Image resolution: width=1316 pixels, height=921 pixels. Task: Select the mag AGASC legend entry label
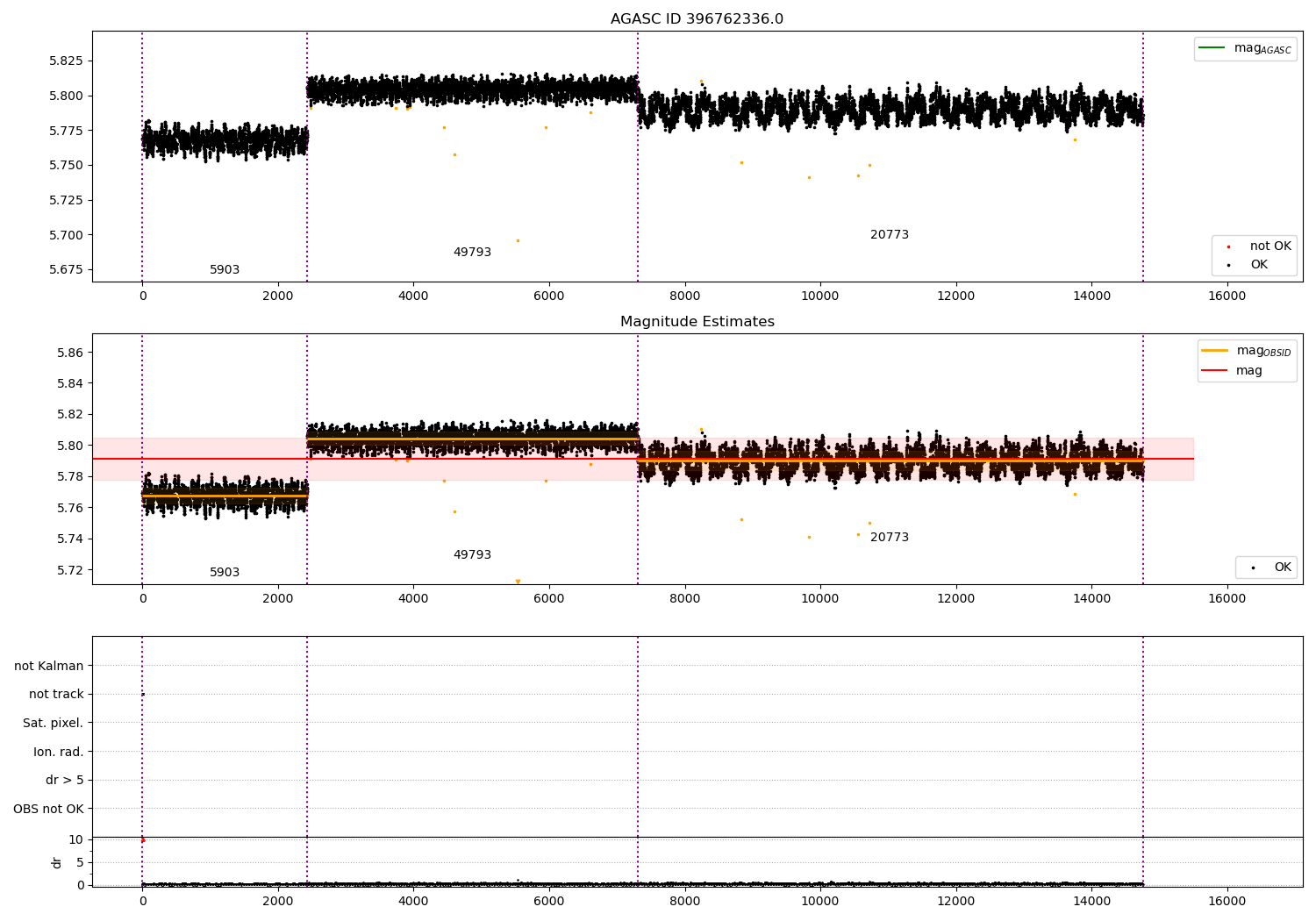pyautogui.click(x=1262, y=48)
